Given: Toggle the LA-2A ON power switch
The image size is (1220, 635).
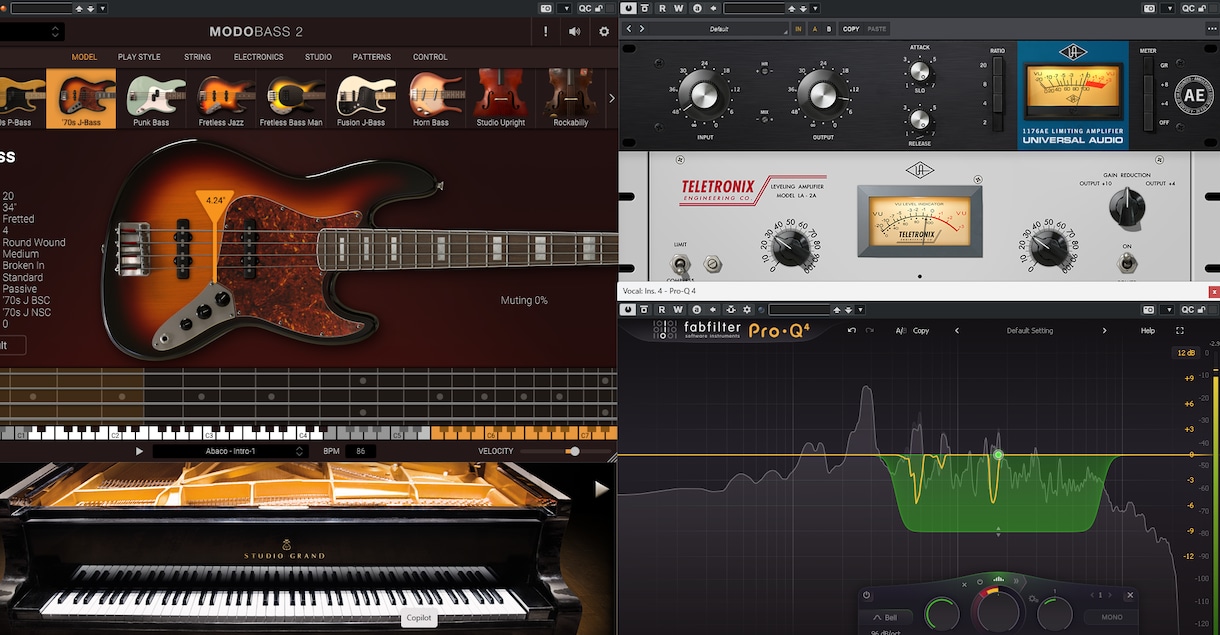Looking at the screenshot, I should pos(1127,262).
